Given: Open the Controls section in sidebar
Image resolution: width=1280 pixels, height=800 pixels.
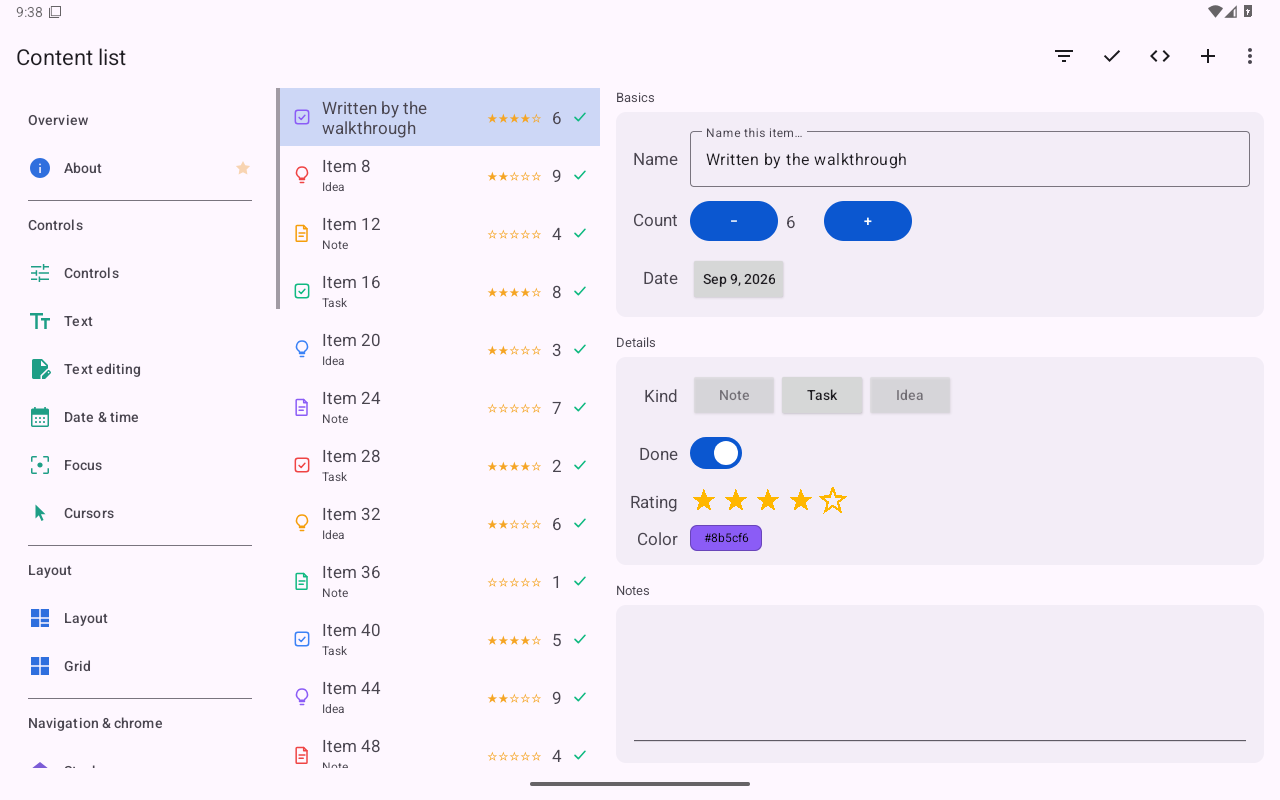Looking at the screenshot, I should 140,273.
